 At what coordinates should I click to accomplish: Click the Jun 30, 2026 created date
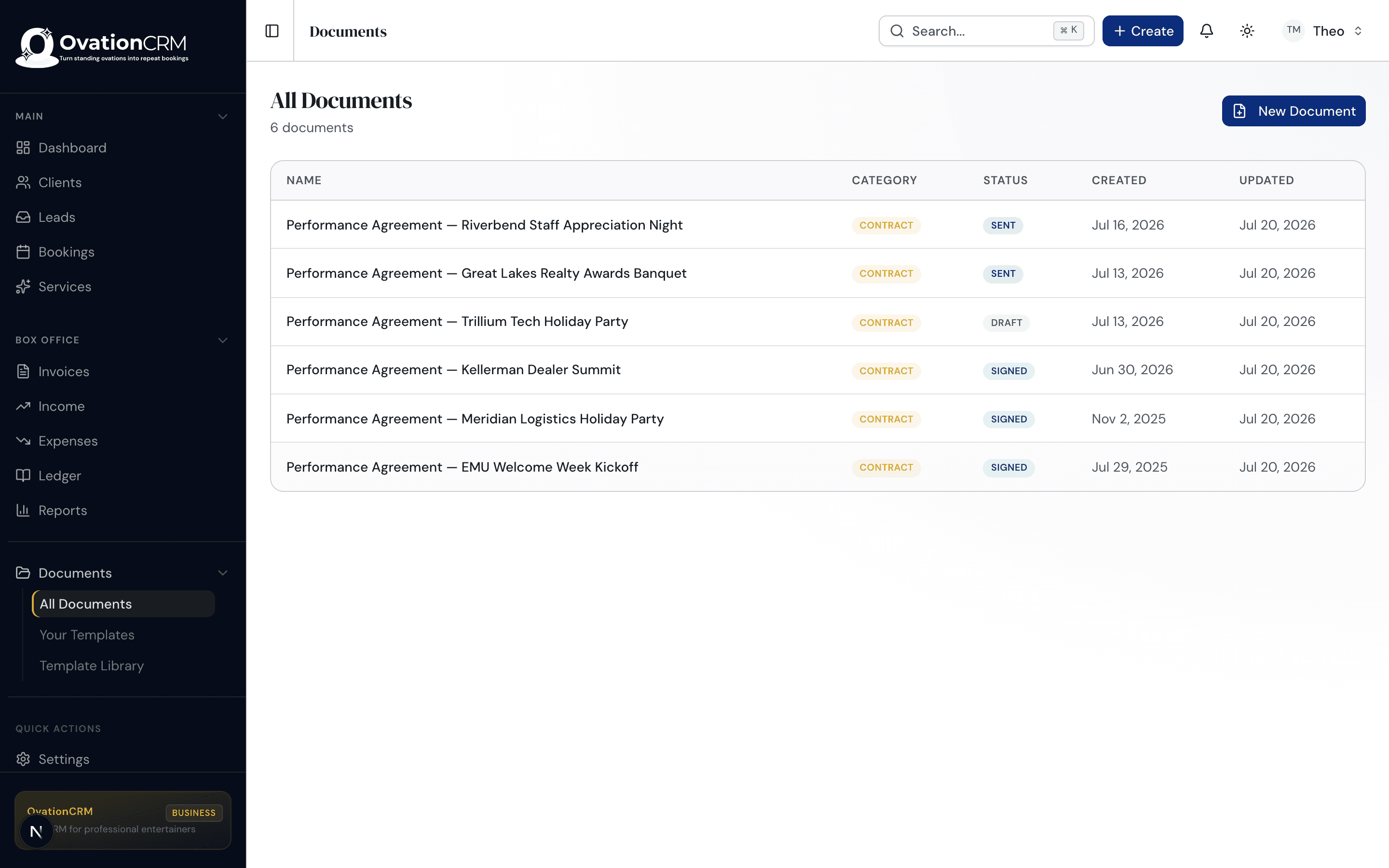(x=1132, y=370)
